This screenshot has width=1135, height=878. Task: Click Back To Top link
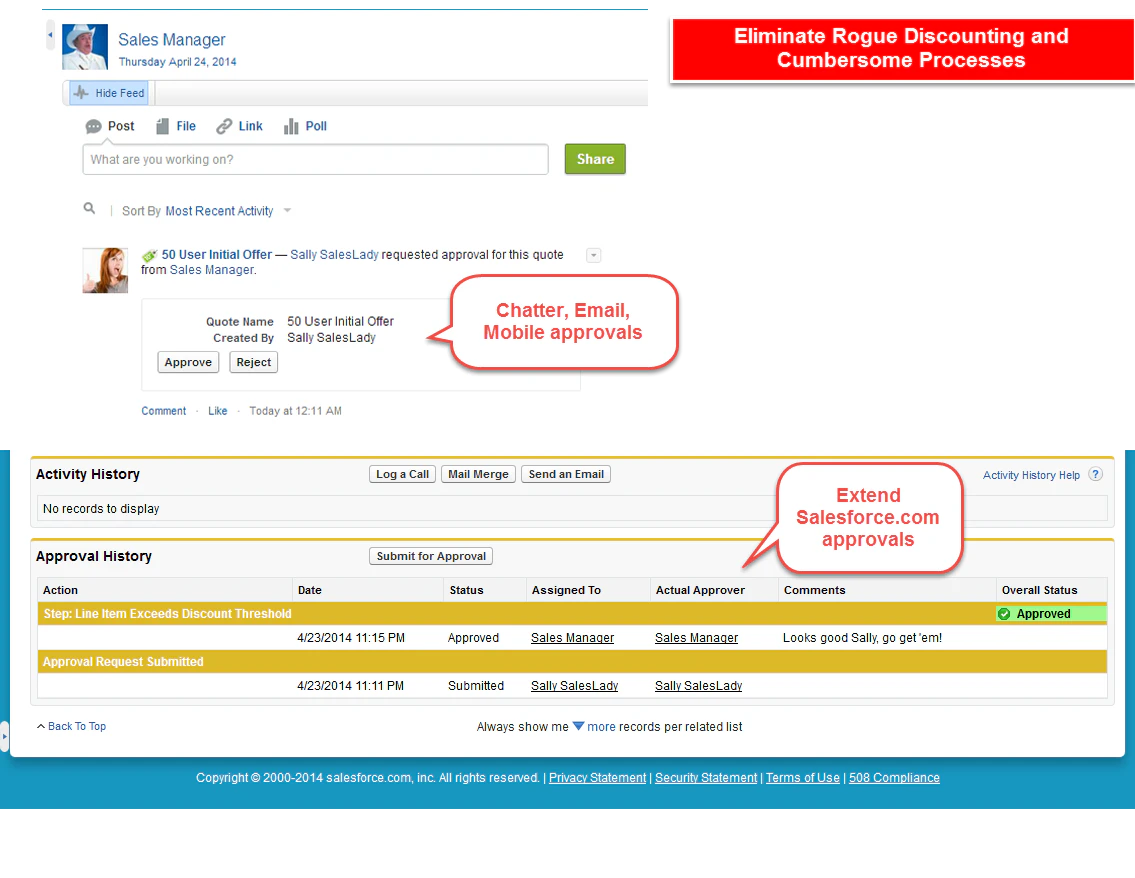(x=77, y=726)
